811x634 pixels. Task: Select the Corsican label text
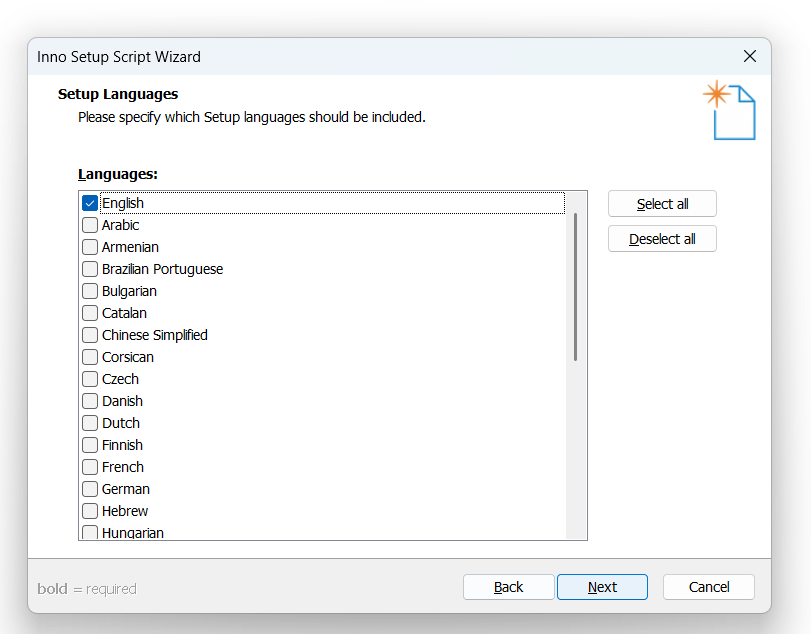pos(128,357)
